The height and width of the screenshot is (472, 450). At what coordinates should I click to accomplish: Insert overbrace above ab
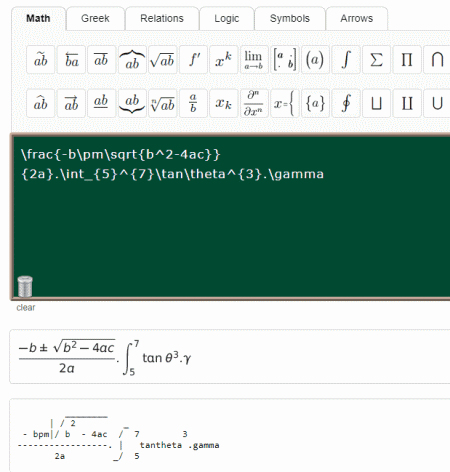(x=132, y=60)
